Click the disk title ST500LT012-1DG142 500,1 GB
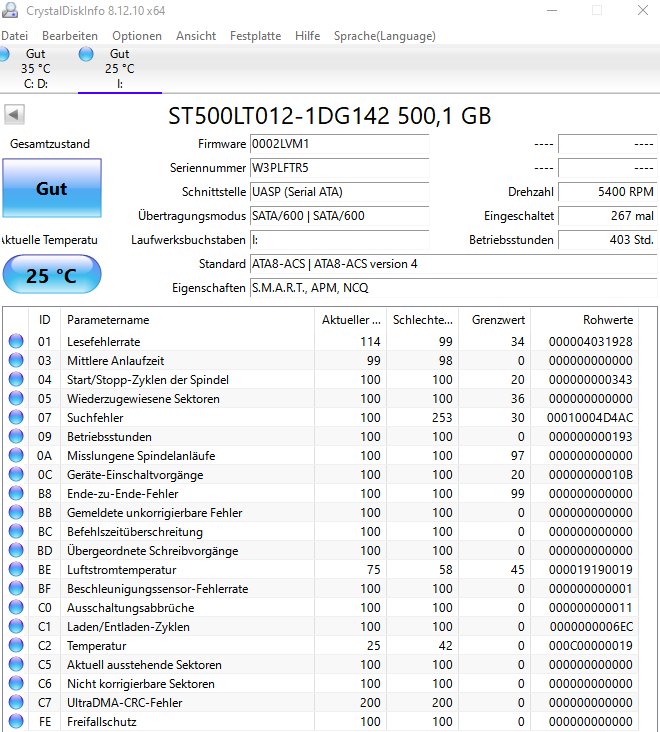 330,116
